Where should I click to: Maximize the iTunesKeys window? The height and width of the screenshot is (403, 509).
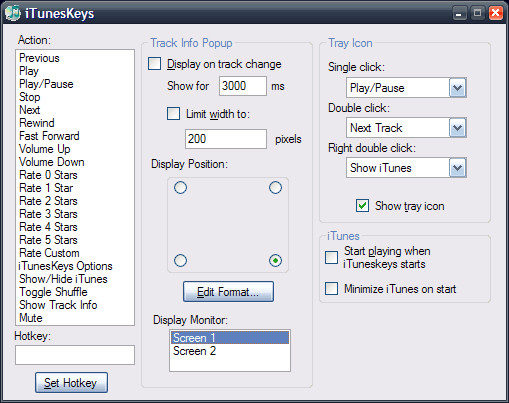tap(477, 13)
